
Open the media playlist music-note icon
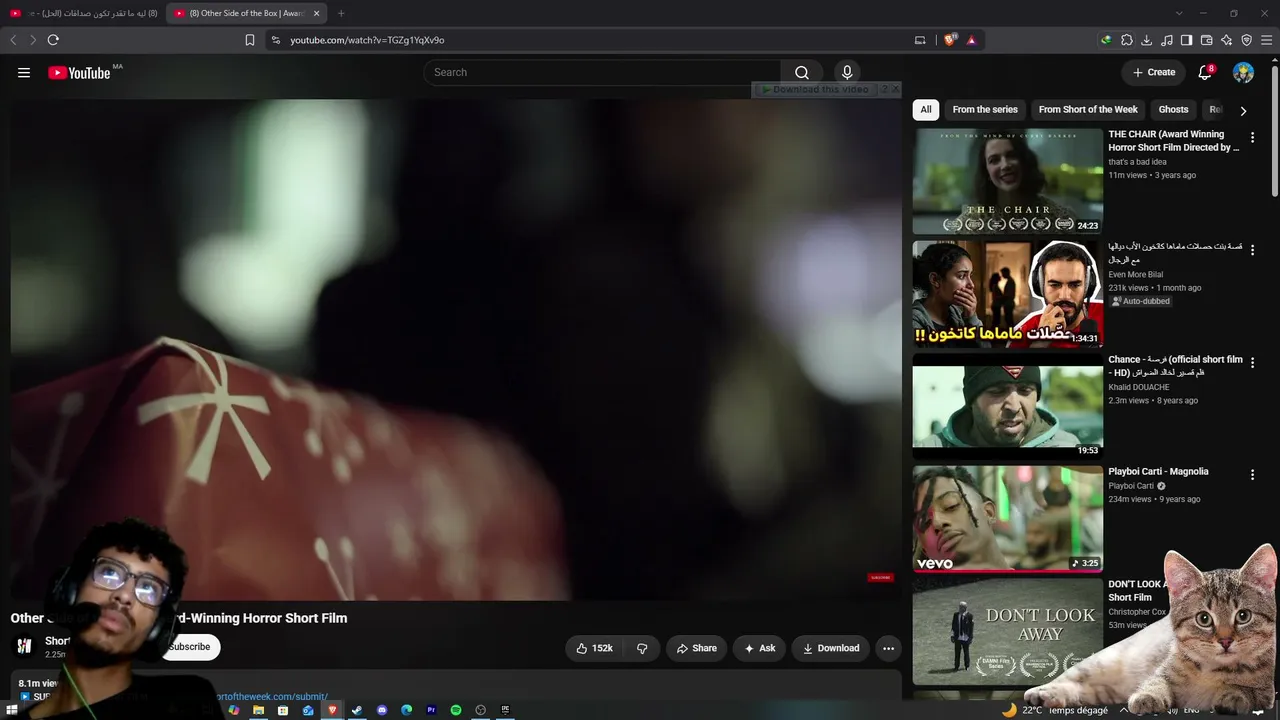point(1166,40)
